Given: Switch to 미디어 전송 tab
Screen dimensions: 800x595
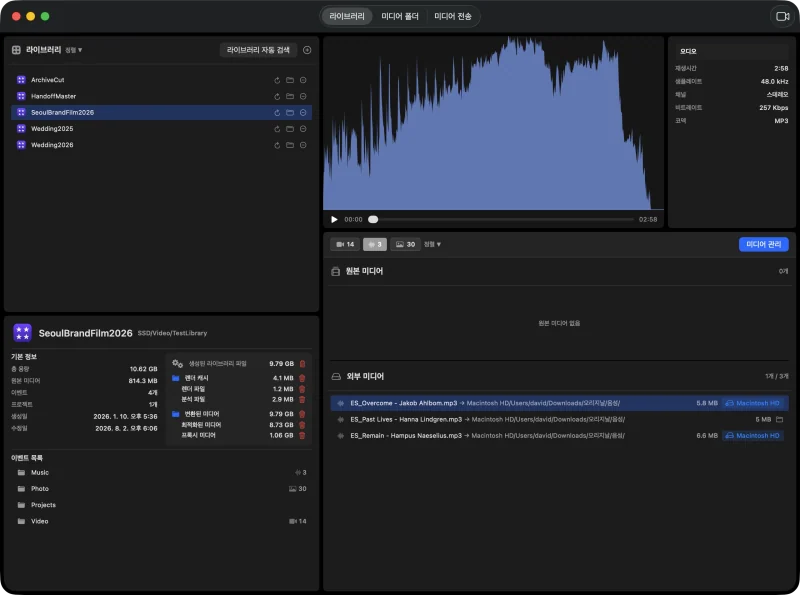Looking at the screenshot, I should [453, 16].
